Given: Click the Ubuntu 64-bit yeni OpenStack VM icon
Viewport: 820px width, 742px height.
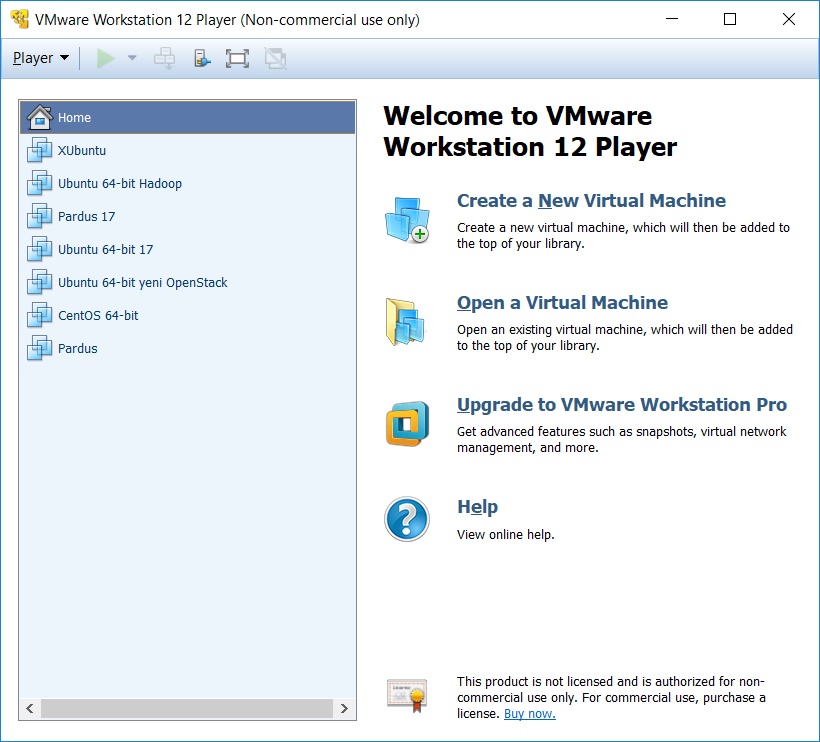Looking at the screenshot, I should (40, 282).
